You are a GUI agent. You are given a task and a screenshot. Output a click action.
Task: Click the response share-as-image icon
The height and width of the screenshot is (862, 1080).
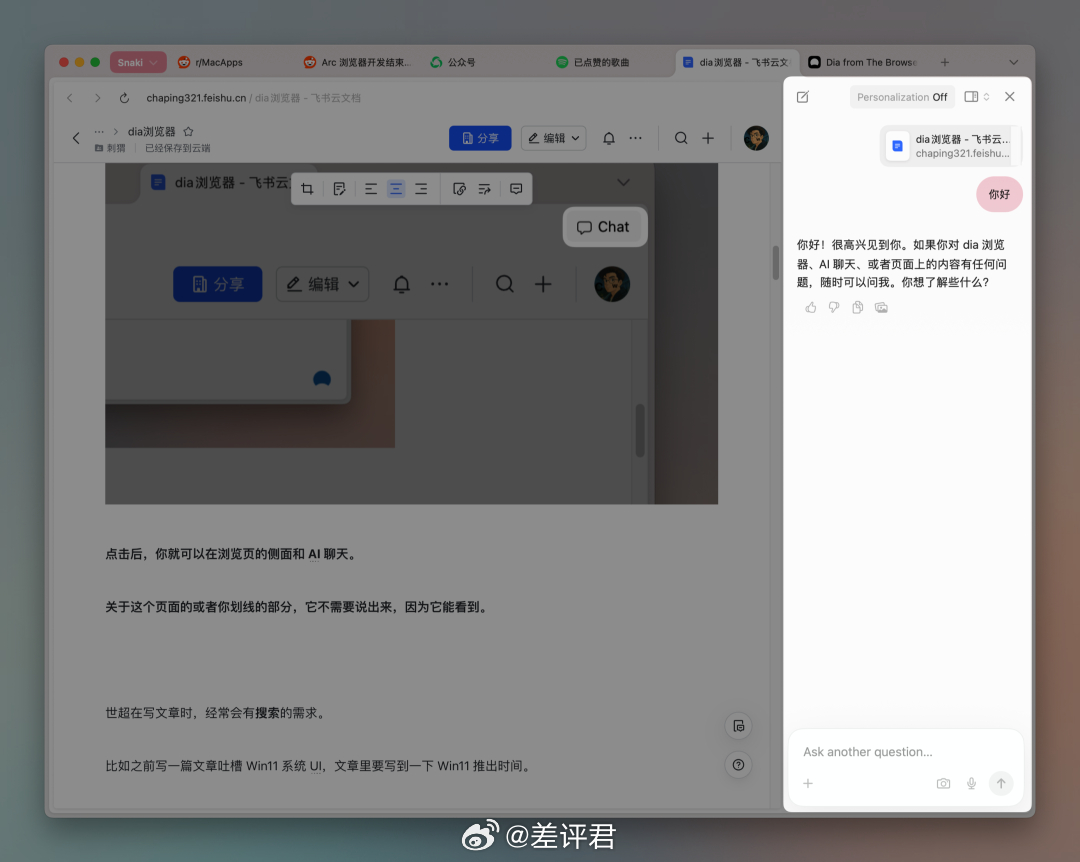pyautogui.click(x=881, y=307)
